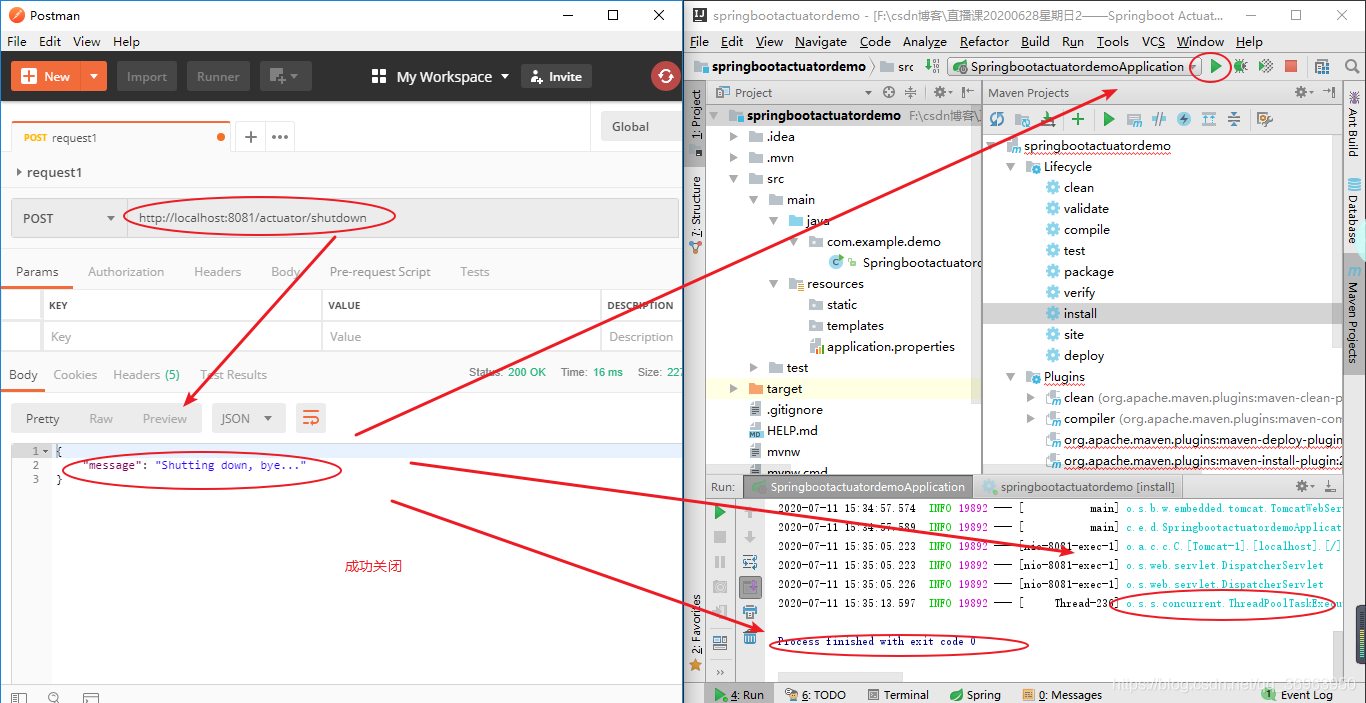Open tab options ellipsis in Postman
The image size is (1366, 703).
280,137
